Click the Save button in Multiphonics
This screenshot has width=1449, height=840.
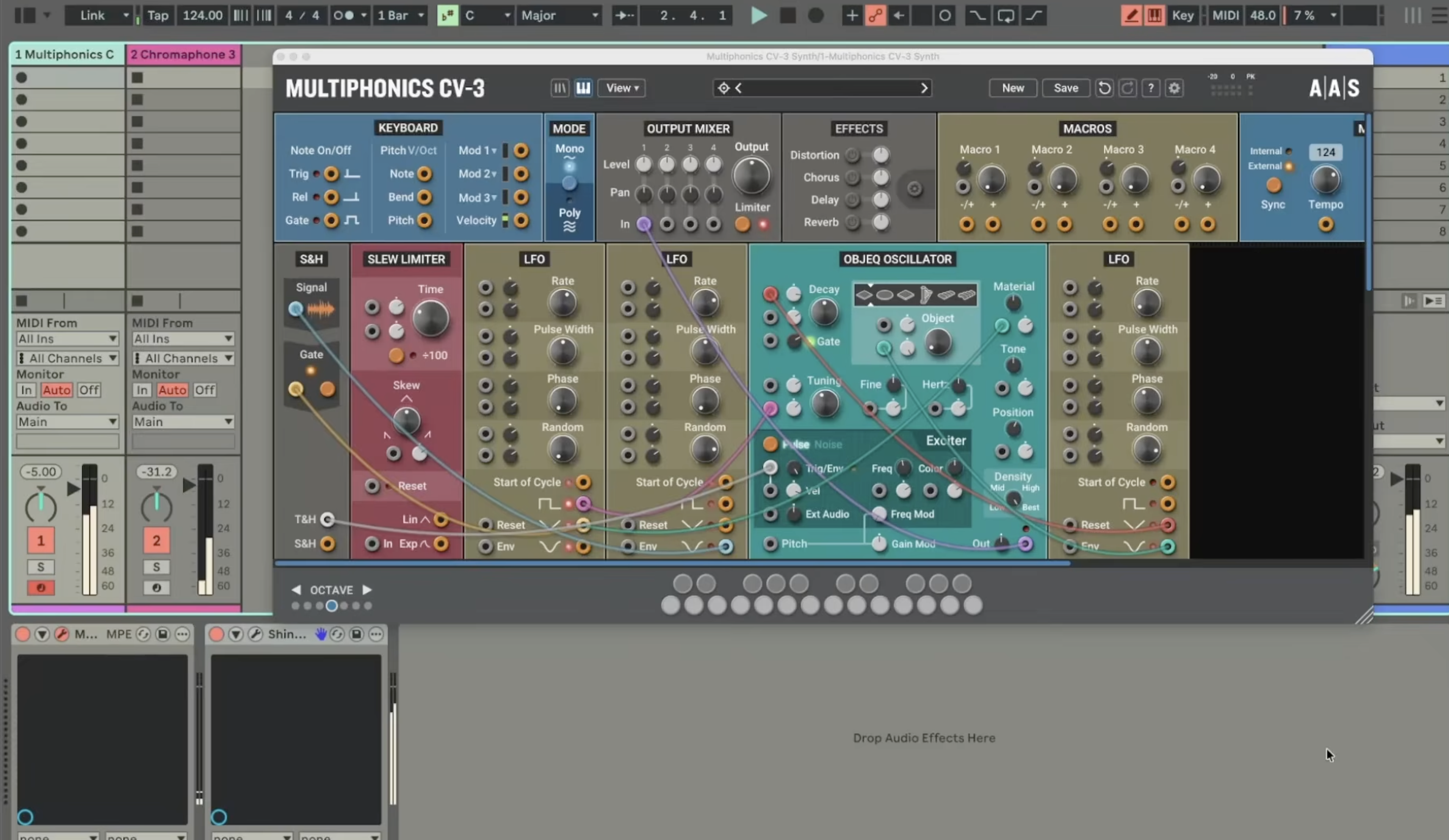1065,88
